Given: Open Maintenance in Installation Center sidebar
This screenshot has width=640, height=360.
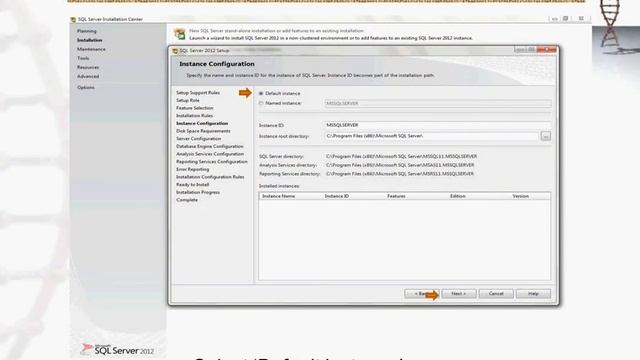Looking at the screenshot, I should tap(91, 49).
